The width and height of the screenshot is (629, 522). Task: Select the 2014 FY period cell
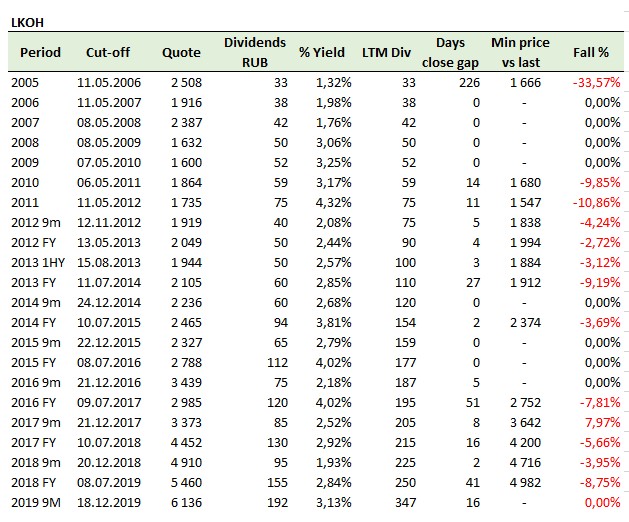coord(34,323)
